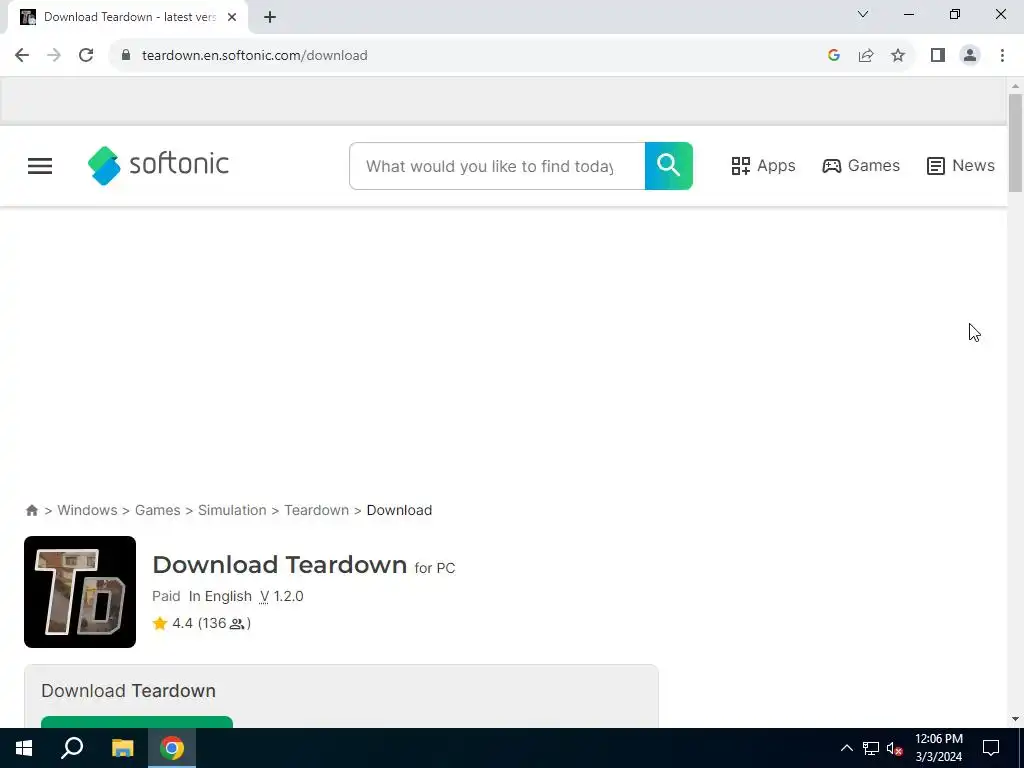Open the News section
Viewport: 1024px width, 768px height.
[x=961, y=166]
